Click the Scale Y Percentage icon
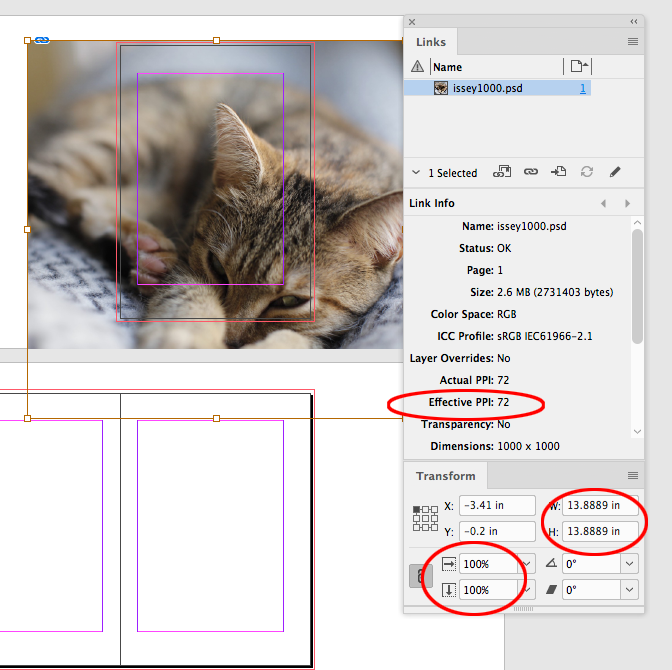Viewport: 672px width, 670px height. pyautogui.click(x=449, y=590)
